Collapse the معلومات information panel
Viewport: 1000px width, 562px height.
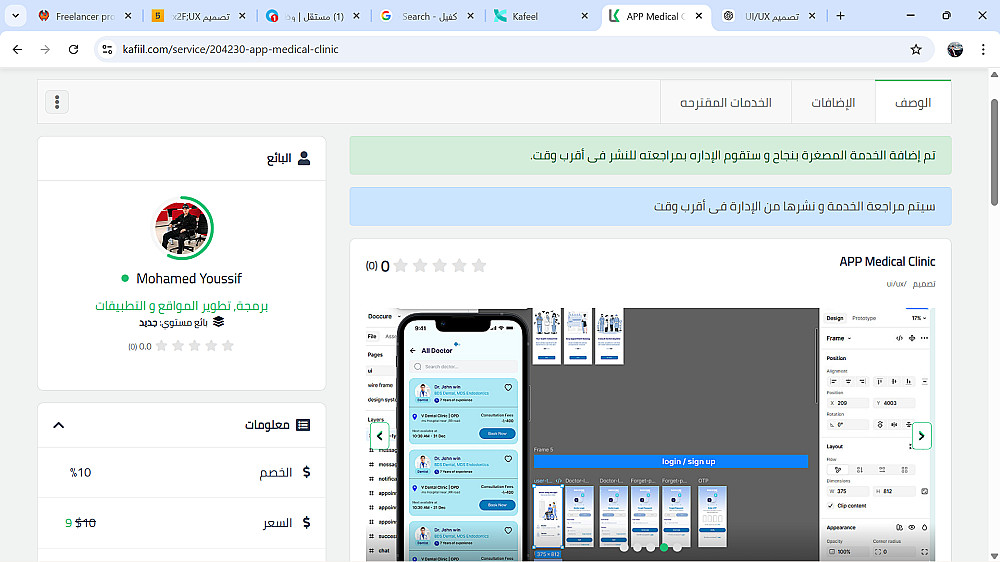tap(59, 425)
